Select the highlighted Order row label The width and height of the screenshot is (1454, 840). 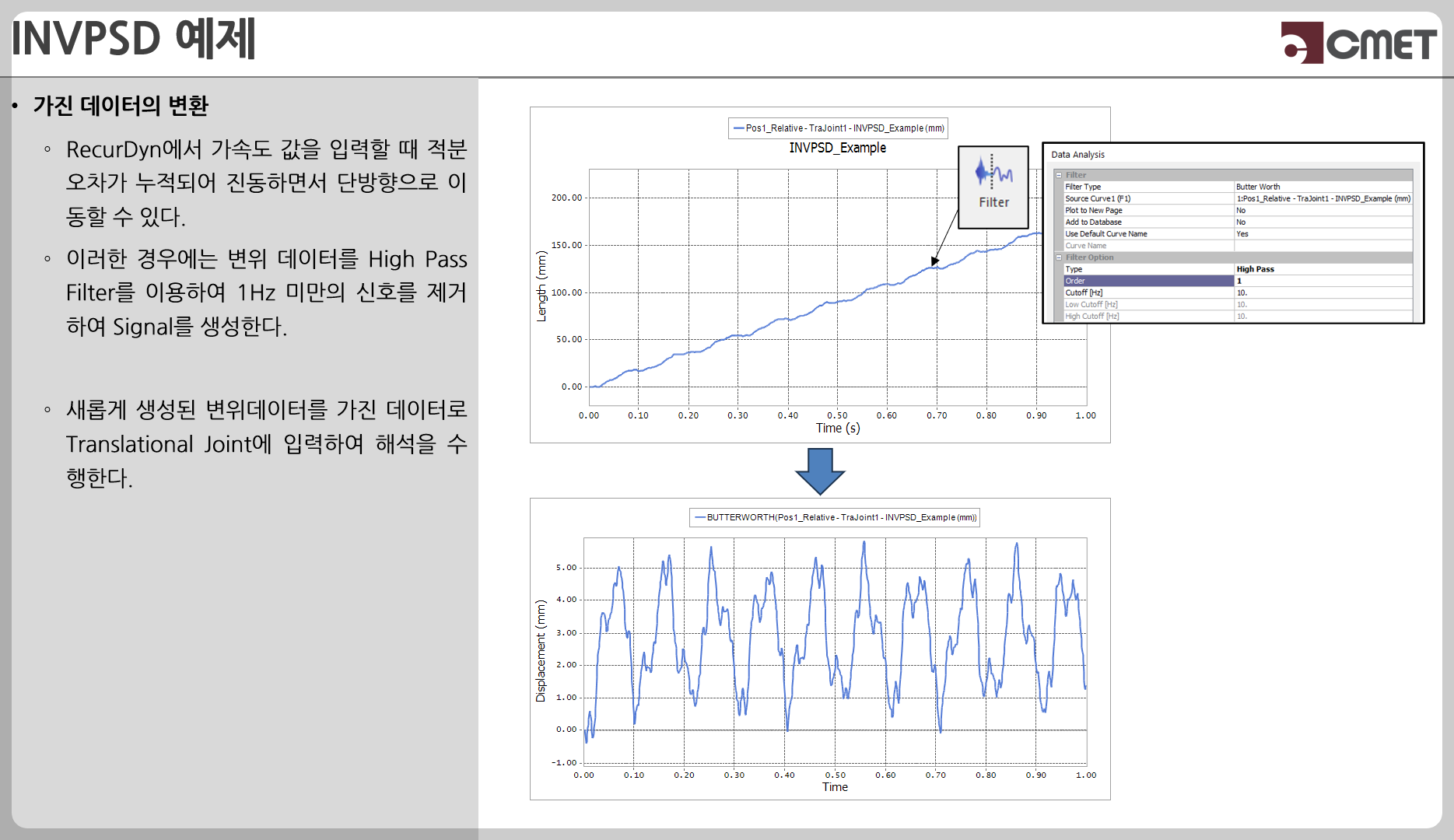pos(1148,281)
